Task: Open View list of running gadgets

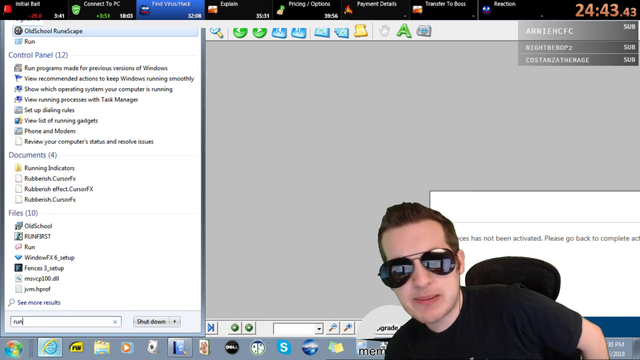Action: pyautogui.click(x=61, y=121)
